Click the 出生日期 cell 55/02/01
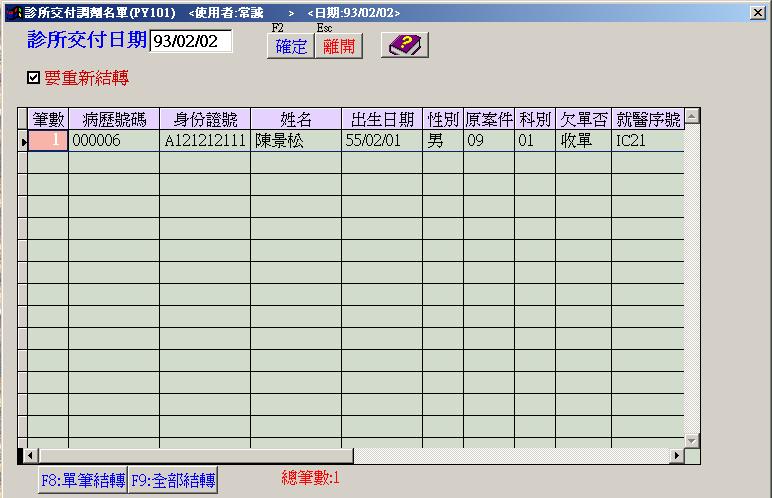This screenshot has width=772, height=498. [381, 141]
